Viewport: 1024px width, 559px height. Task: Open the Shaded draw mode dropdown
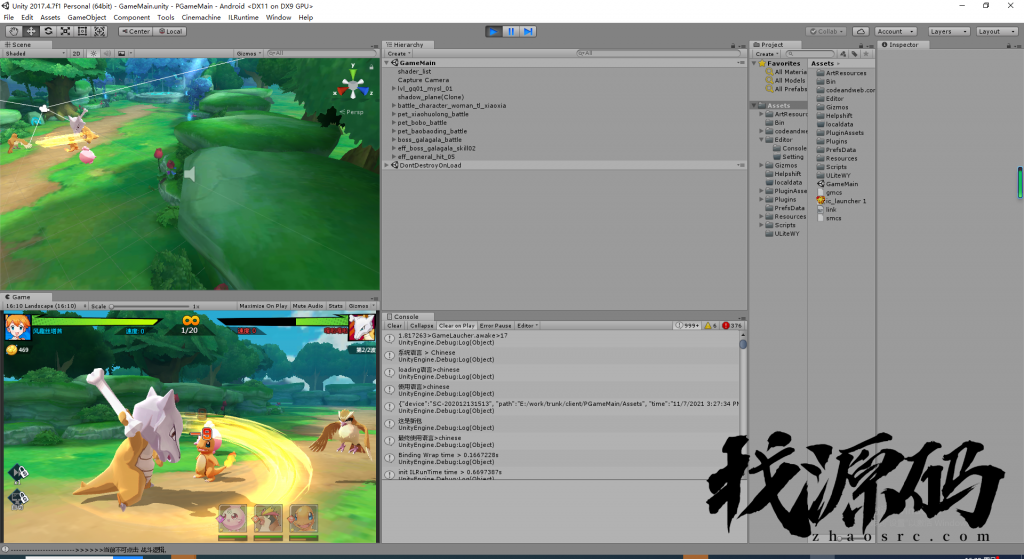(35, 54)
